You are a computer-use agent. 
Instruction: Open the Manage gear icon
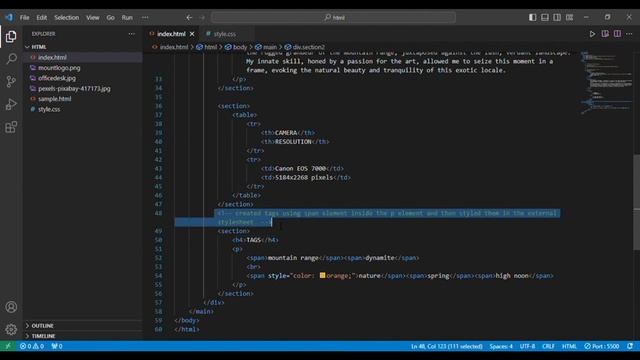(x=11, y=329)
